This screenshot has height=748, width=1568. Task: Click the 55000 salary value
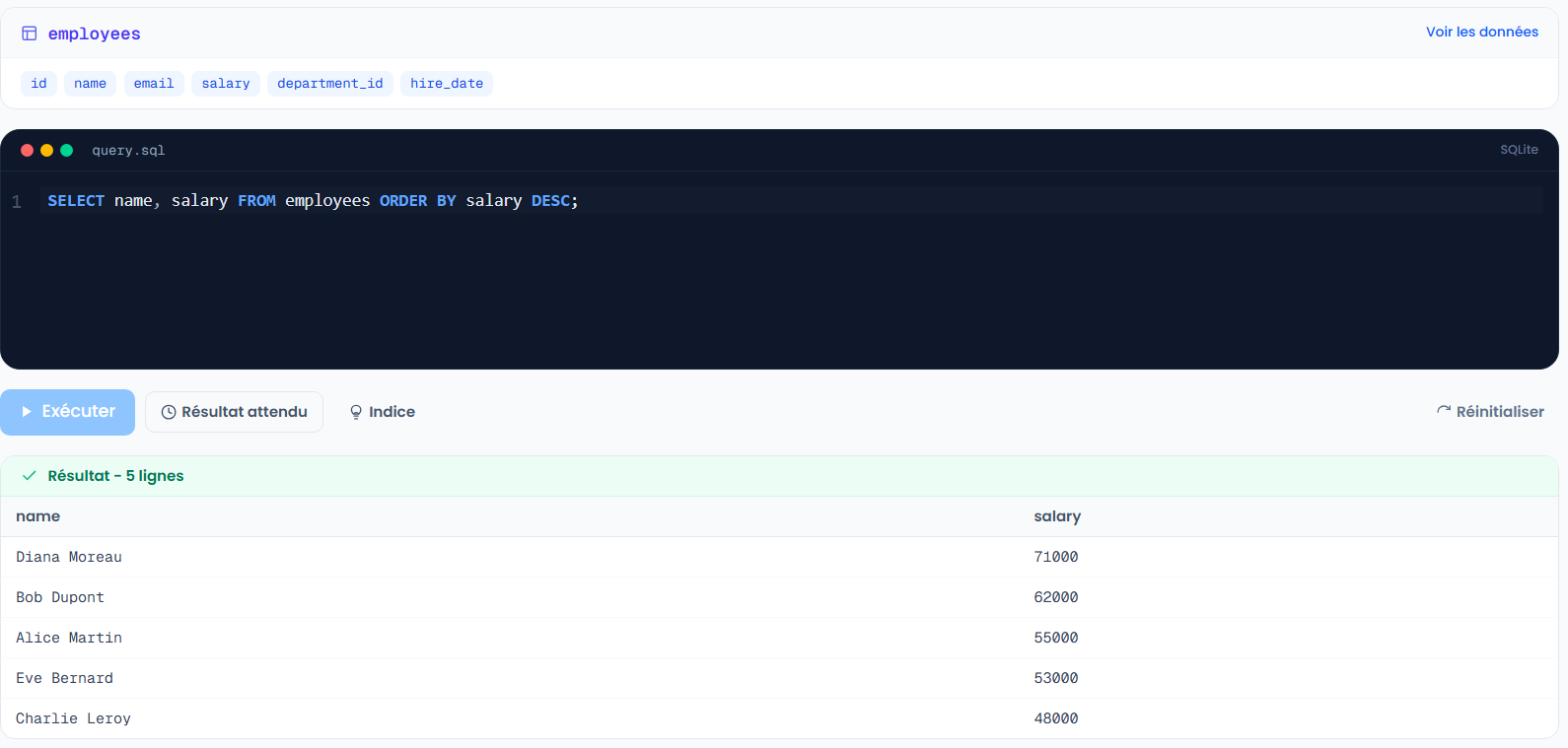[1055, 638]
